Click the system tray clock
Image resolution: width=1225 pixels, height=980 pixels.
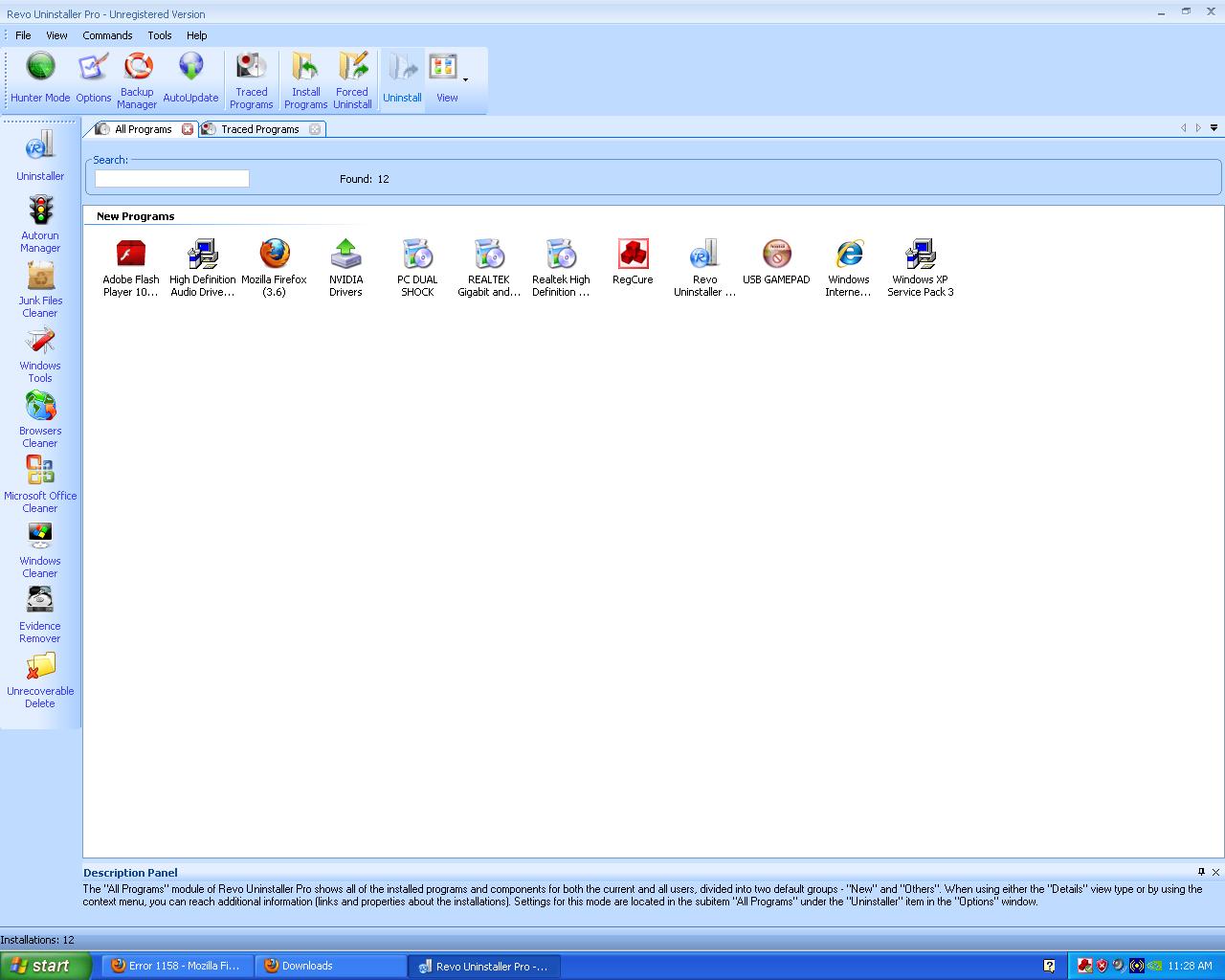[1190, 966]
